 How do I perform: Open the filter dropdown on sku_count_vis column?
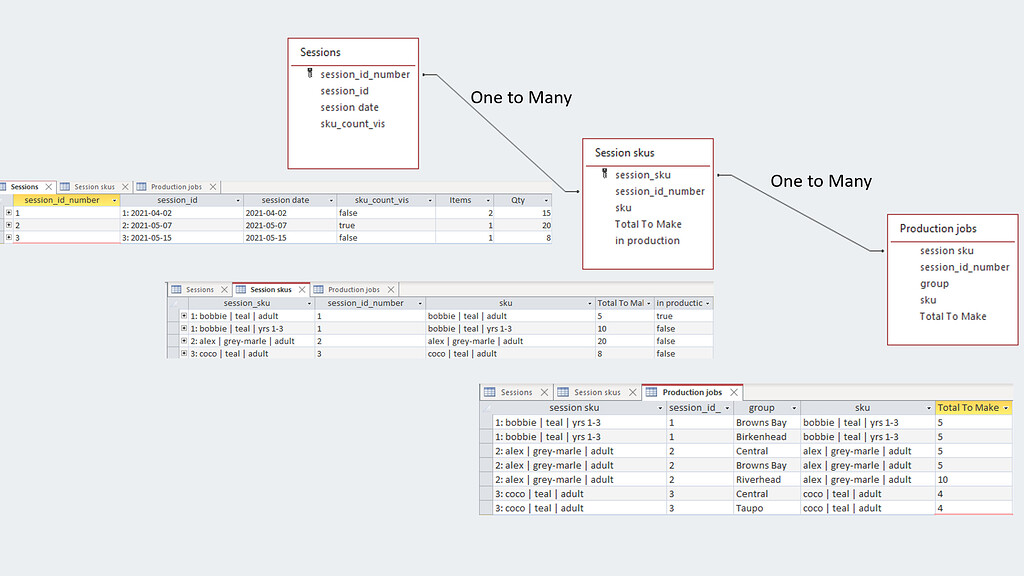tap(428, 200)
